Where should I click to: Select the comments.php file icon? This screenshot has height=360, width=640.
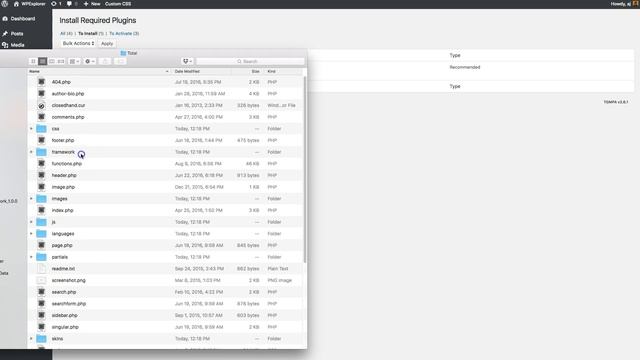tap(41, 117)
